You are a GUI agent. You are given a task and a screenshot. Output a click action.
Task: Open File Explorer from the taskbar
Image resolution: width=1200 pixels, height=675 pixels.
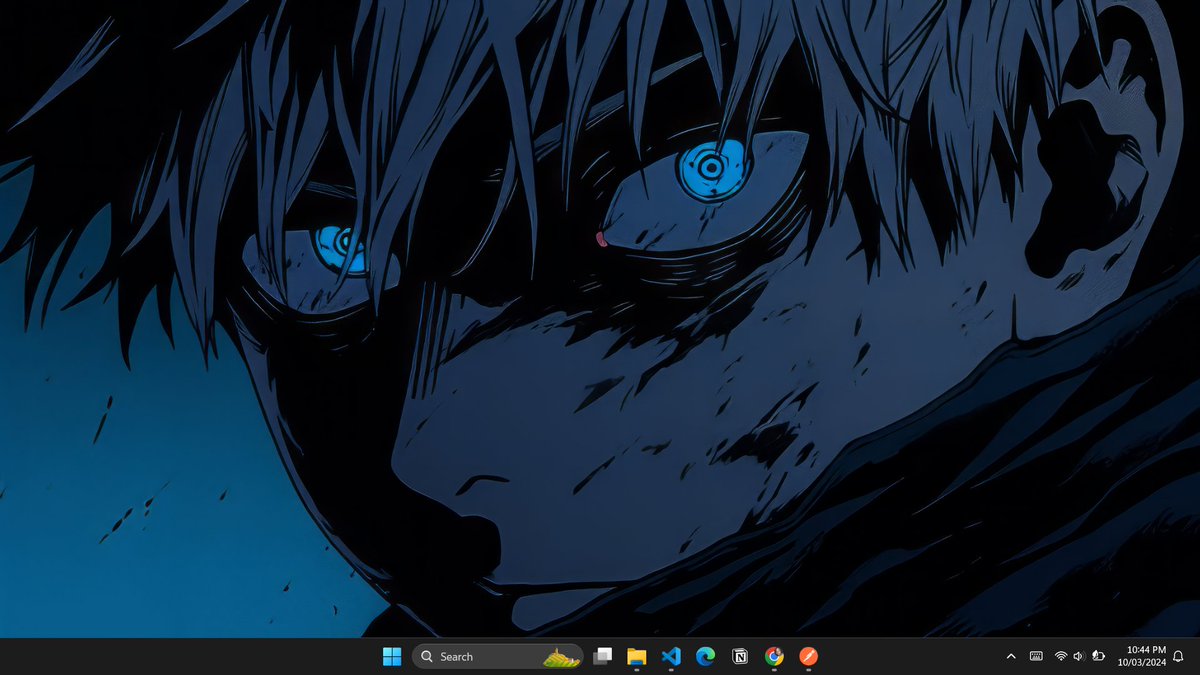(x=637, y=657)
